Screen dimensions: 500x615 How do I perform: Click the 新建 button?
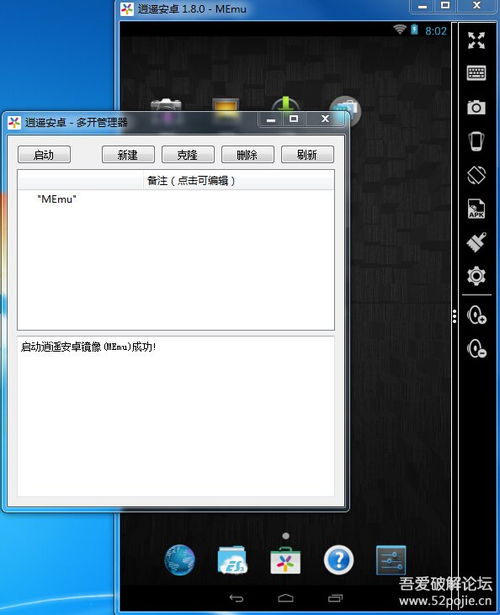coord(128,155)
